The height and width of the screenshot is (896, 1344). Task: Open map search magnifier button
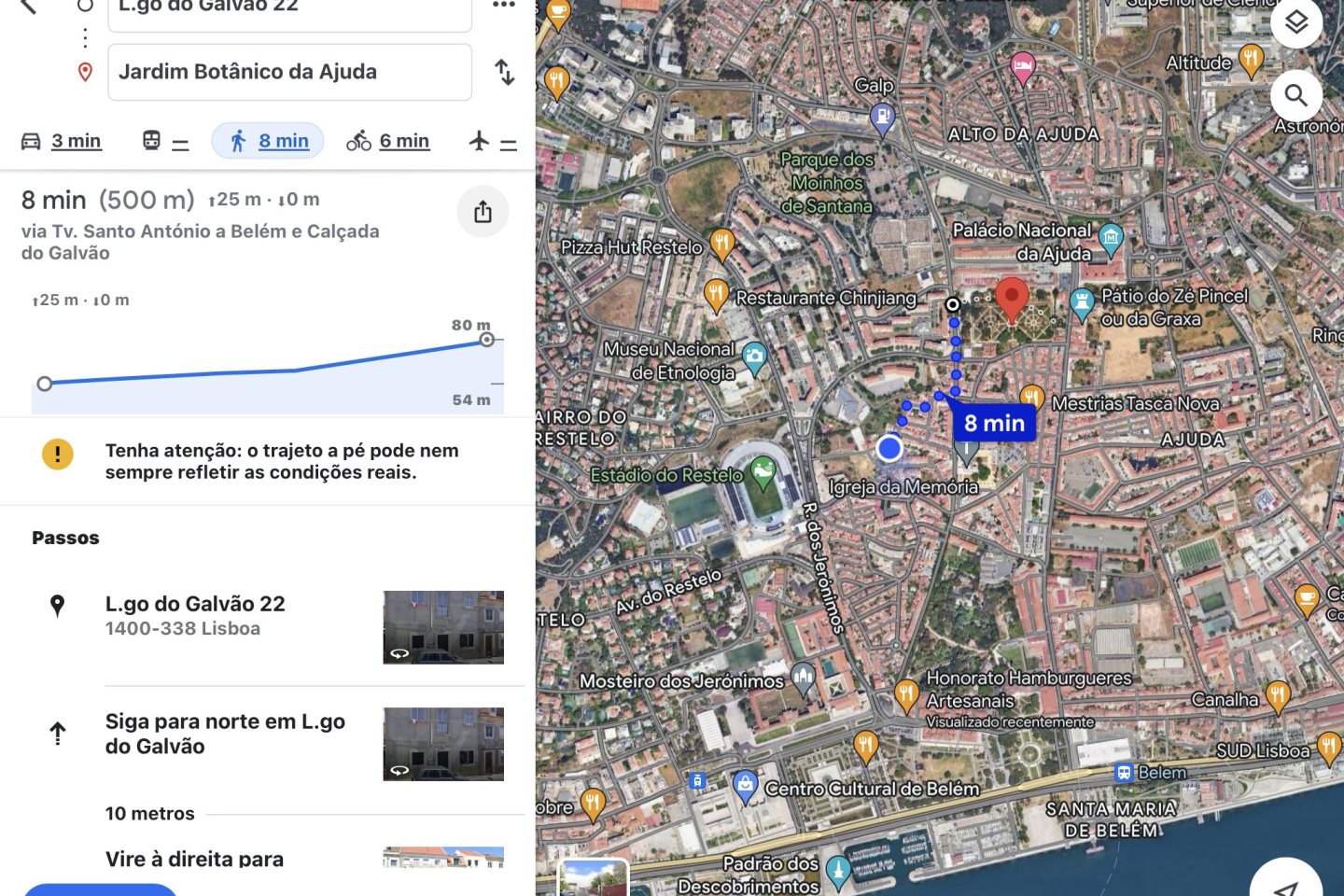pos(1296,95)
